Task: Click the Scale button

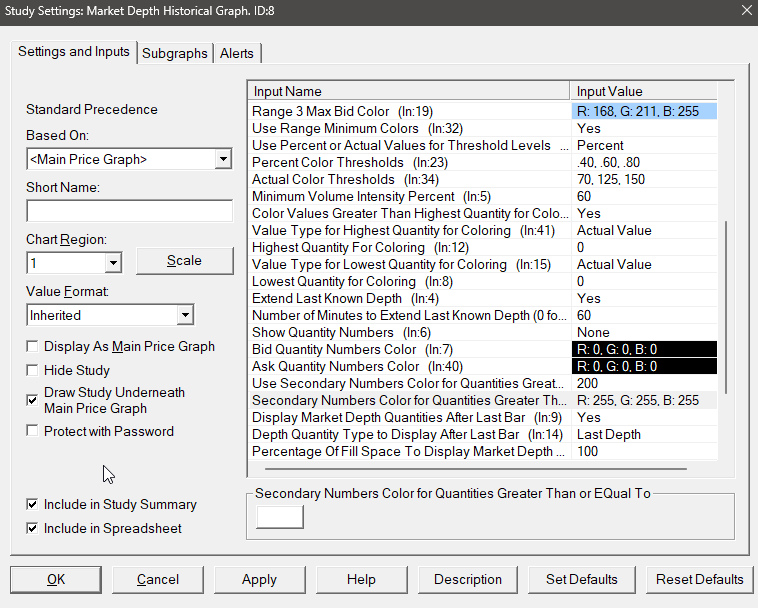Action: pyautogui.click(x=184, y=260)
